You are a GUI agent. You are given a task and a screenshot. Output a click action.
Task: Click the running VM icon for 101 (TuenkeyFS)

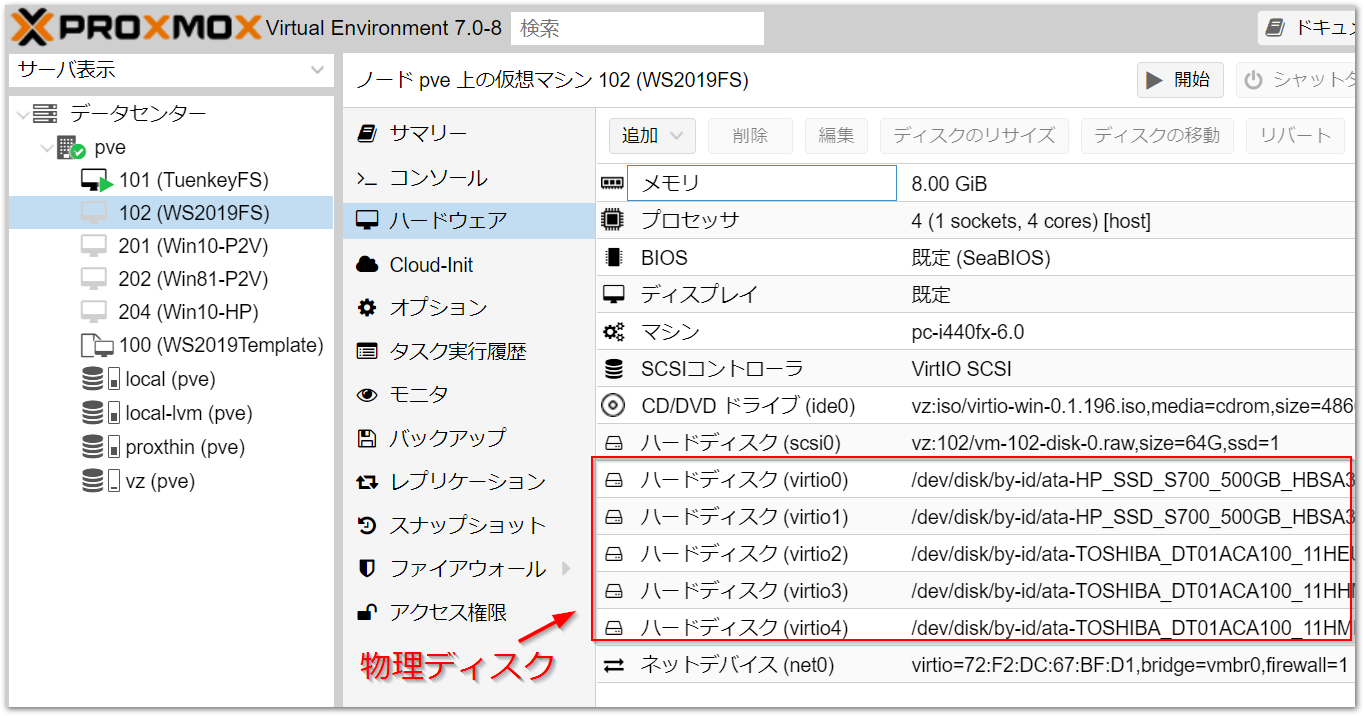pos(97,181)
